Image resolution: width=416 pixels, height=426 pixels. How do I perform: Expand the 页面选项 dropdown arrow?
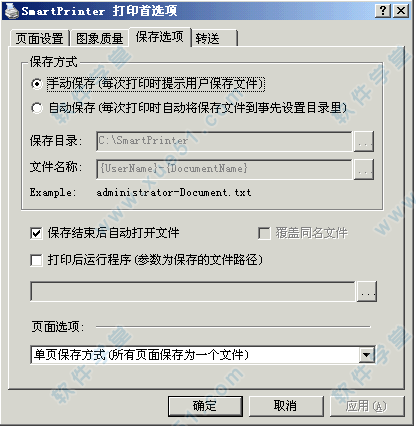point(366,355)
